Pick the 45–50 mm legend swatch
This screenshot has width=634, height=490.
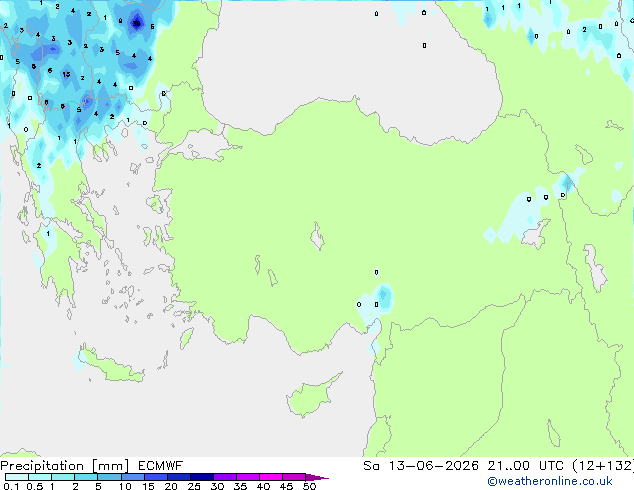[294, 477]
